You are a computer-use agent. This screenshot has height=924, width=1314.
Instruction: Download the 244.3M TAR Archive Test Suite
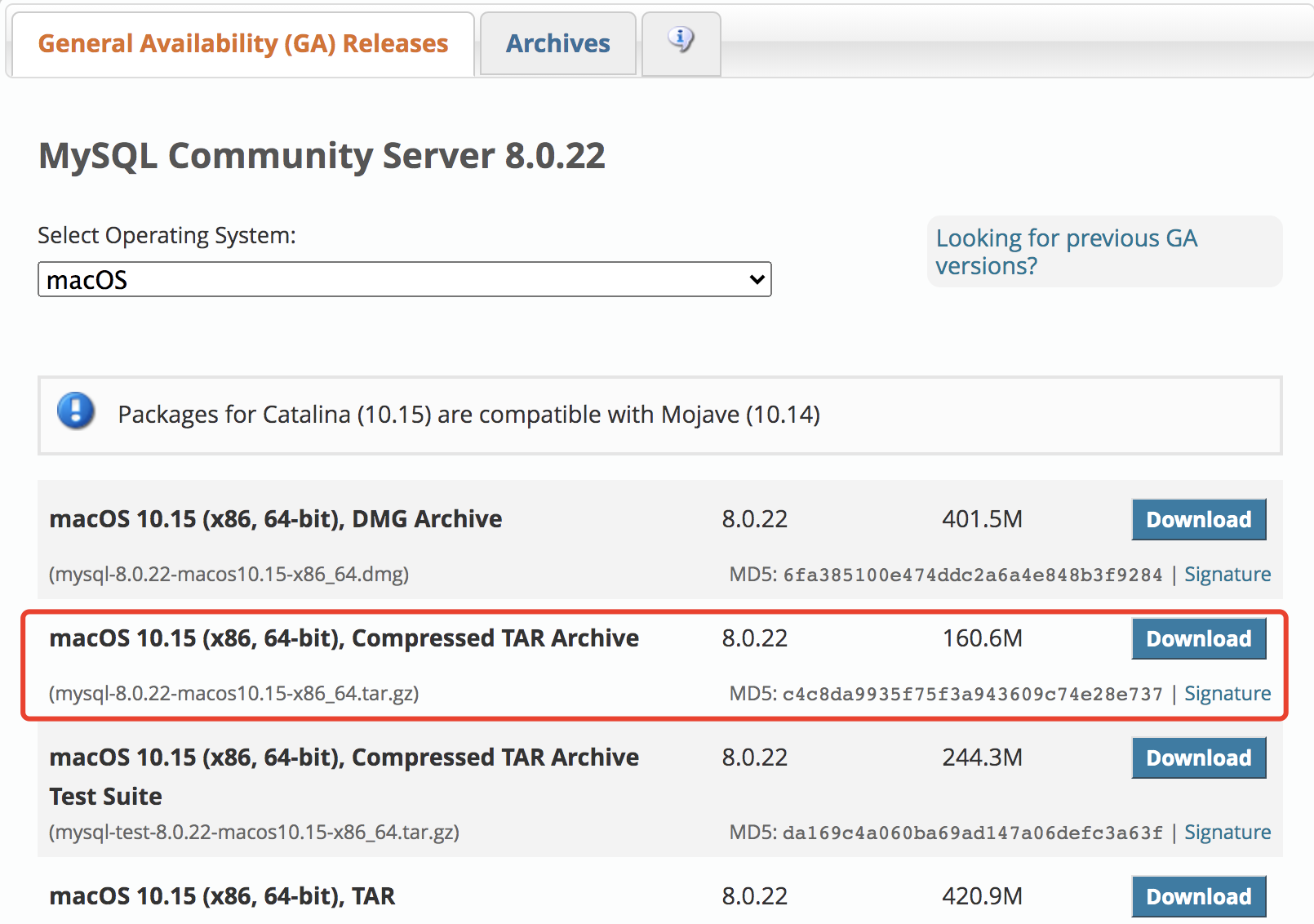tap(1199, 757)
